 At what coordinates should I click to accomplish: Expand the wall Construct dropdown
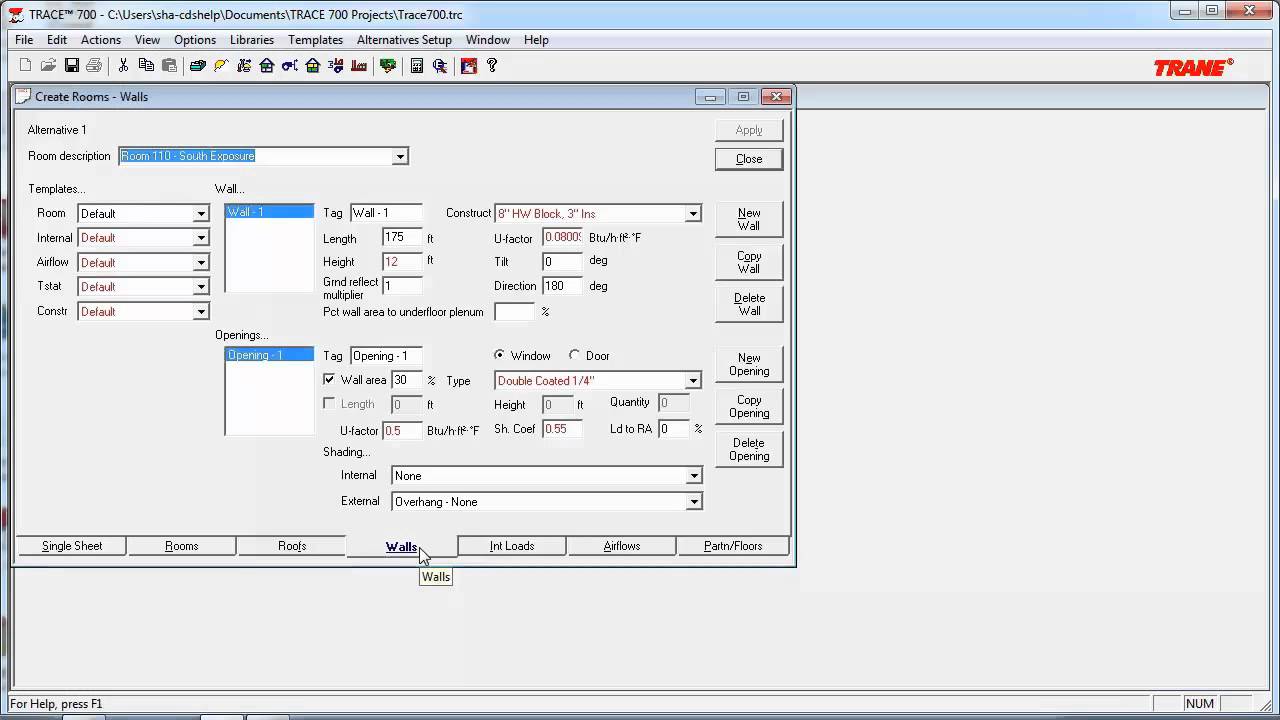693,213
